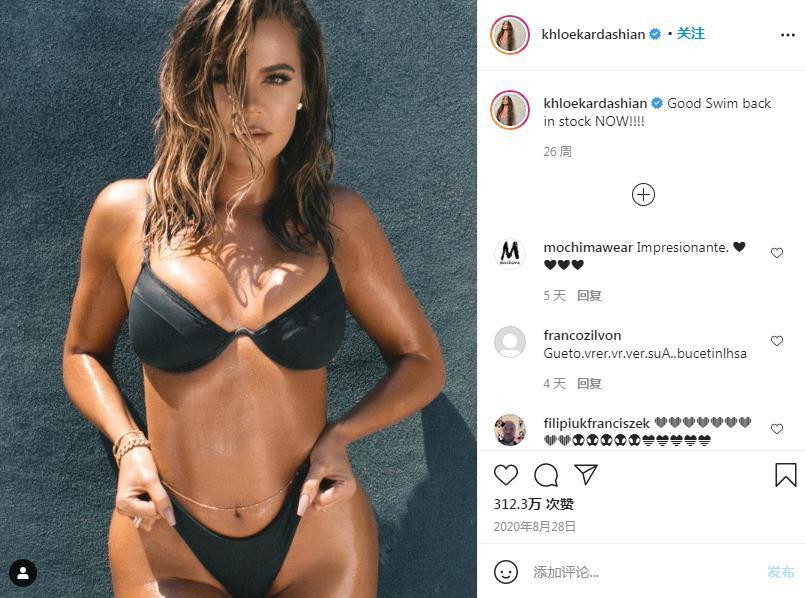Open the three-dot more options menu
The width and height of the screenshot is (806, 598).
coord(787,35)
